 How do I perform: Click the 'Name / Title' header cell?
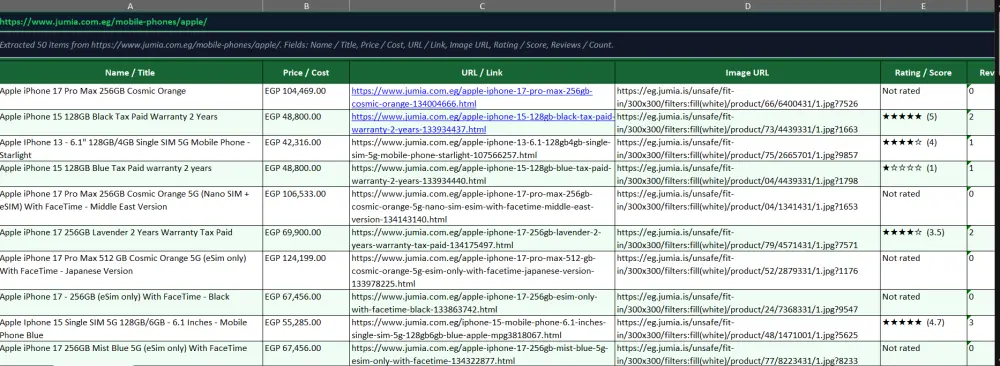(x=131, y=73)
